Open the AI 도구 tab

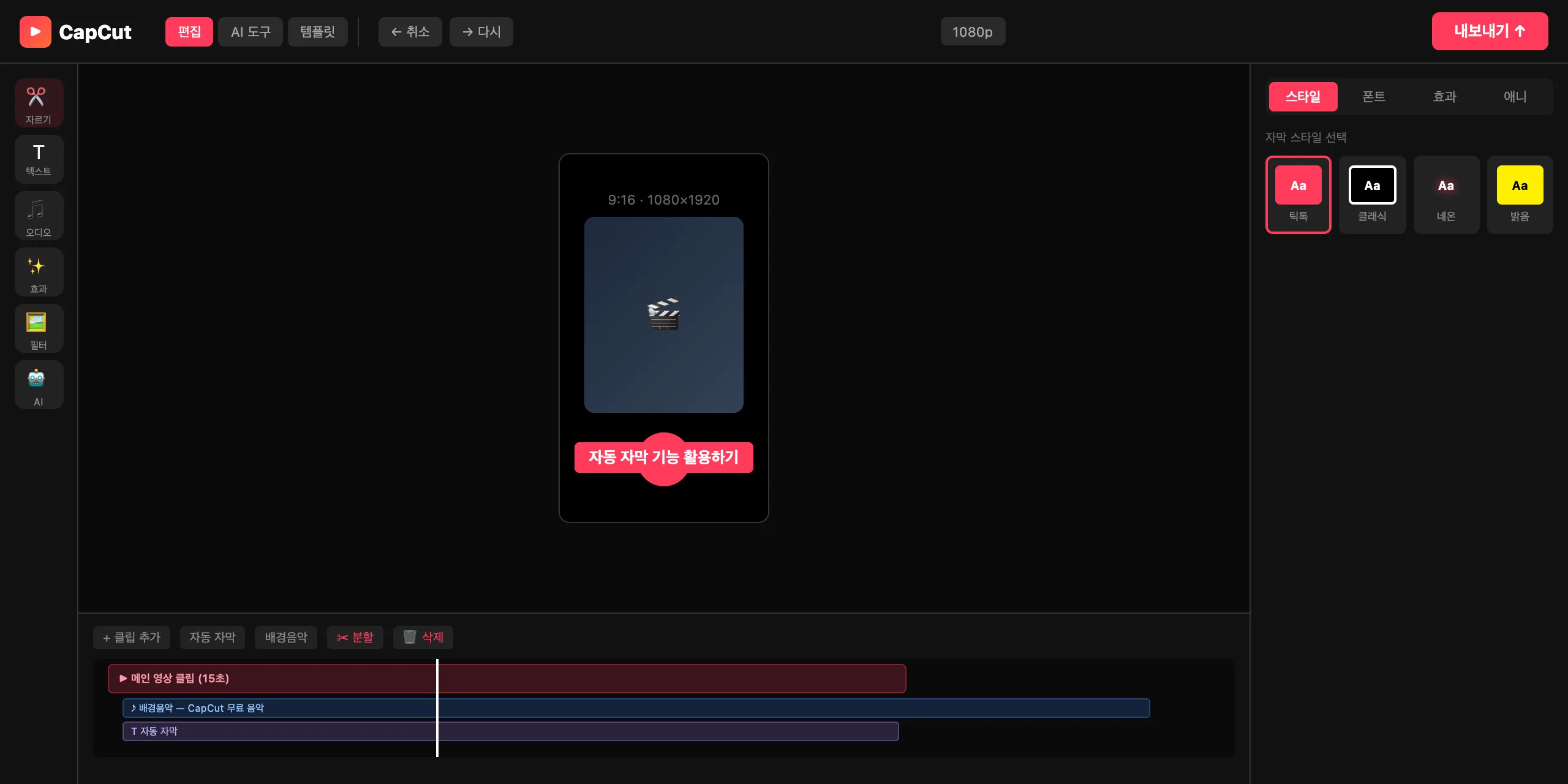click(x=251, y=32)
